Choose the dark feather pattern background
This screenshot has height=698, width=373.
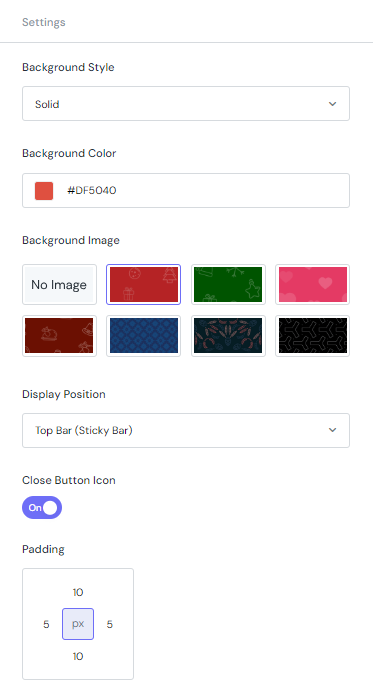(x=228, y=336)
